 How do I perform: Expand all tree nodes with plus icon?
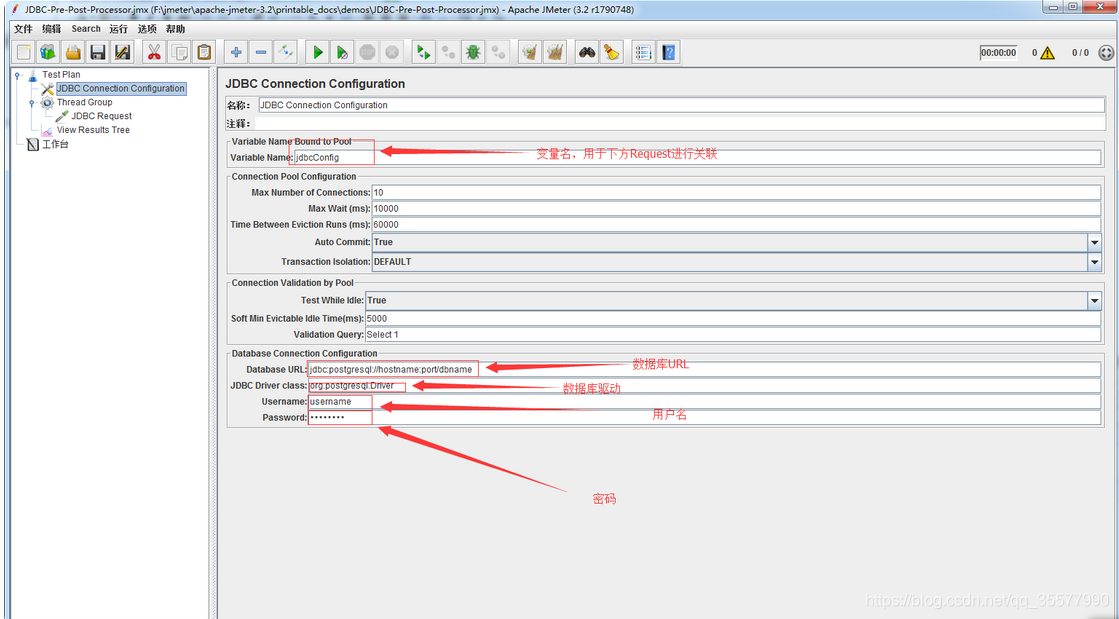pyautogui.click(x=236, y=52)
